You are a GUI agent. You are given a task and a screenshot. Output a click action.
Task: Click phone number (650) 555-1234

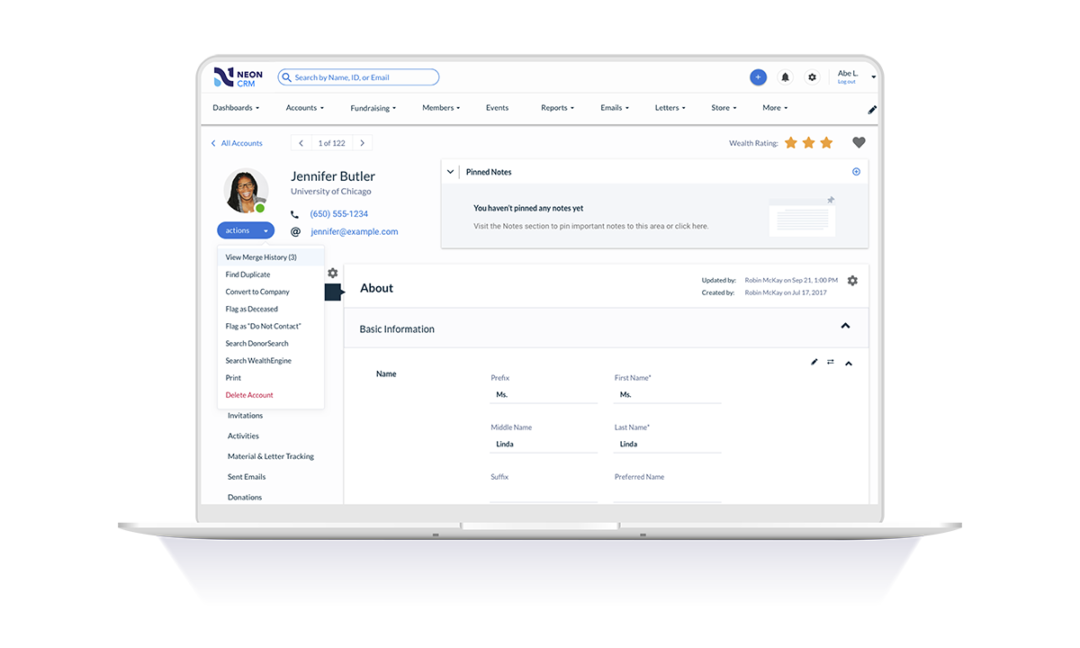[339, 214]
